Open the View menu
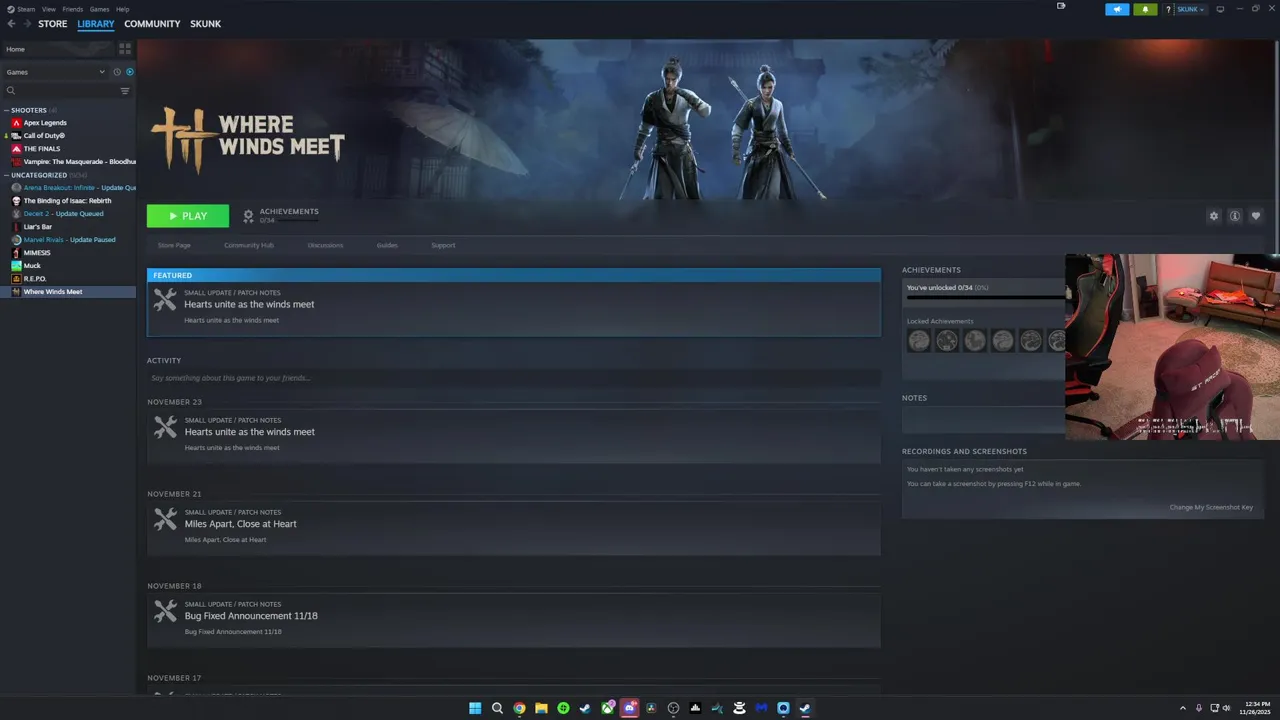 tap(48, 9)
